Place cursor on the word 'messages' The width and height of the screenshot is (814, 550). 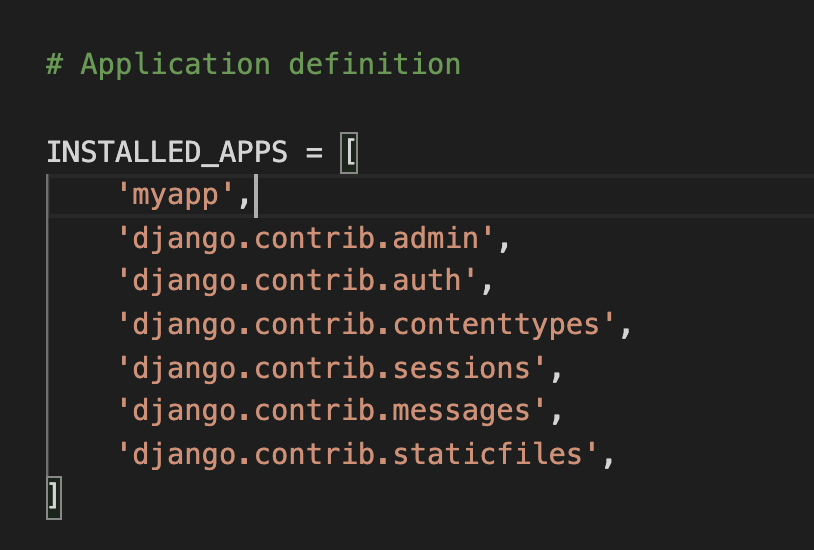point(462,411)
